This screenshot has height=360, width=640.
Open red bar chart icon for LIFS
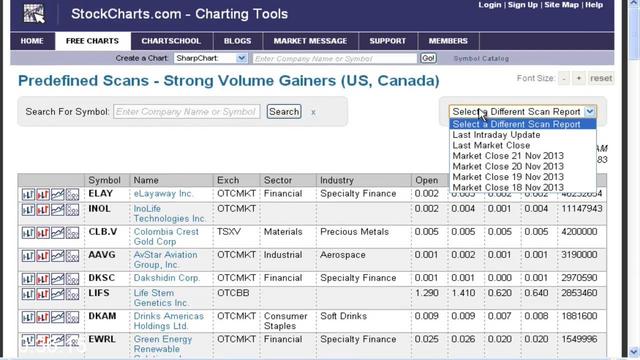tap(43, 294)
